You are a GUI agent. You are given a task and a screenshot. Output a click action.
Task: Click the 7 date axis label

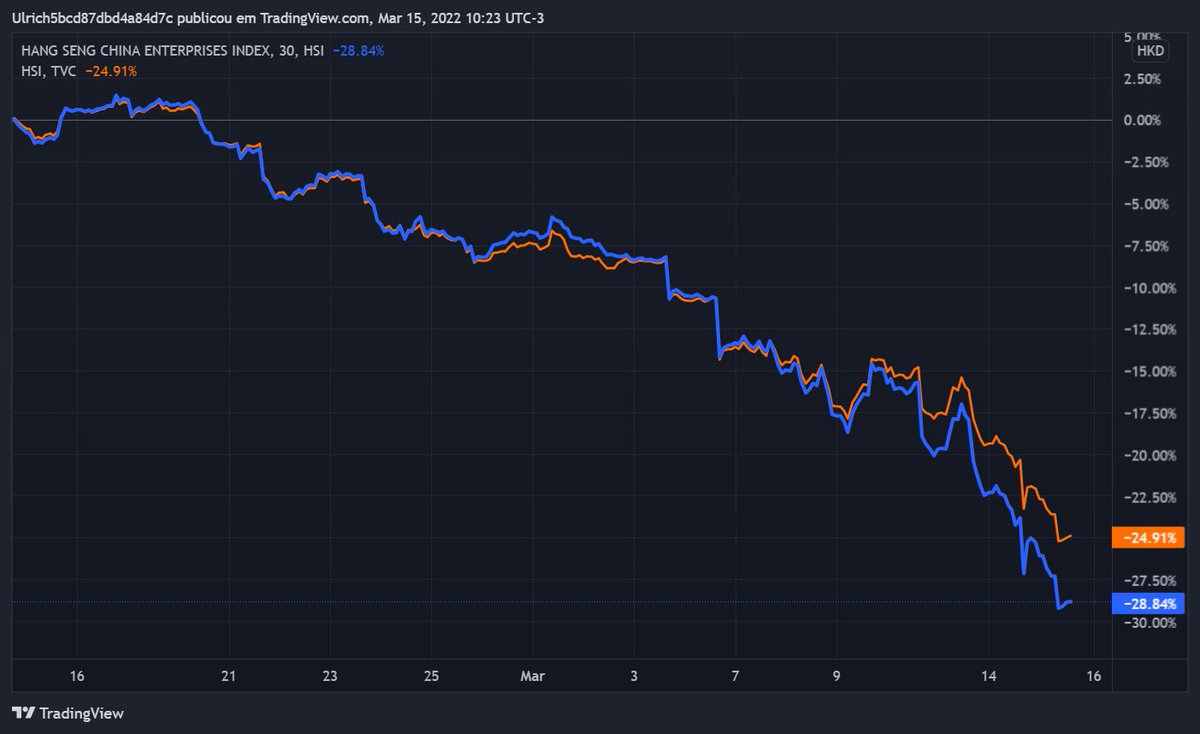tap(735, 677)
